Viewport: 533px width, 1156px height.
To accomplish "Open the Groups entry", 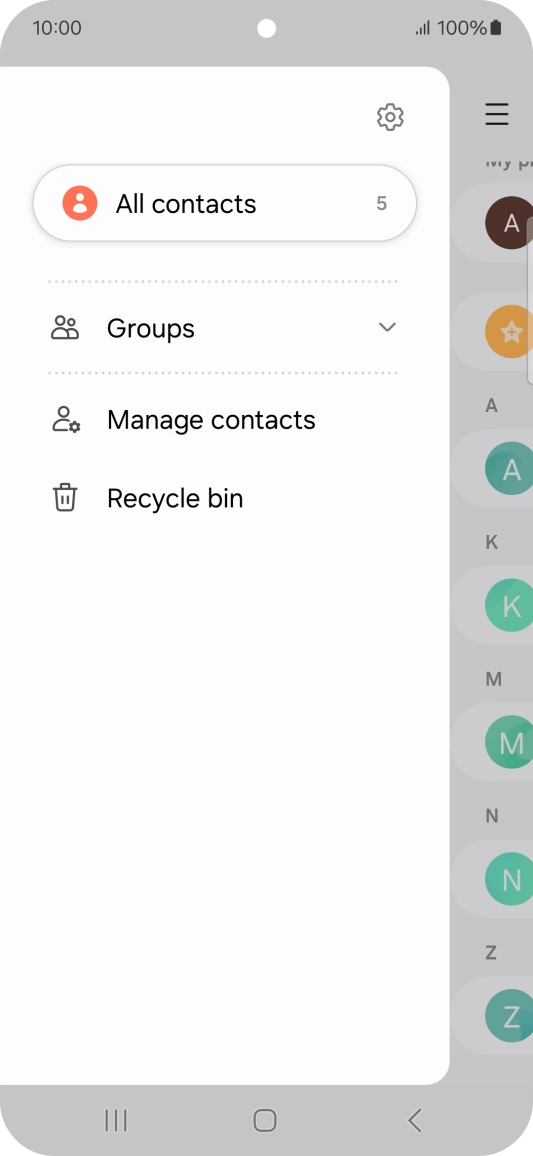I will tap(223, 327).
